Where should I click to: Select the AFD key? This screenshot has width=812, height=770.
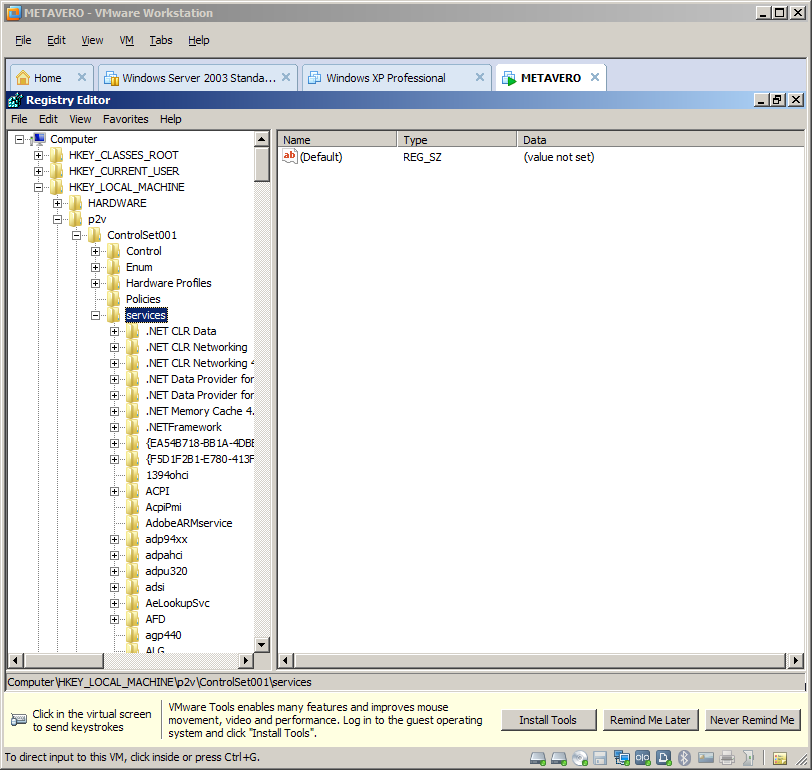coord(155,619)
